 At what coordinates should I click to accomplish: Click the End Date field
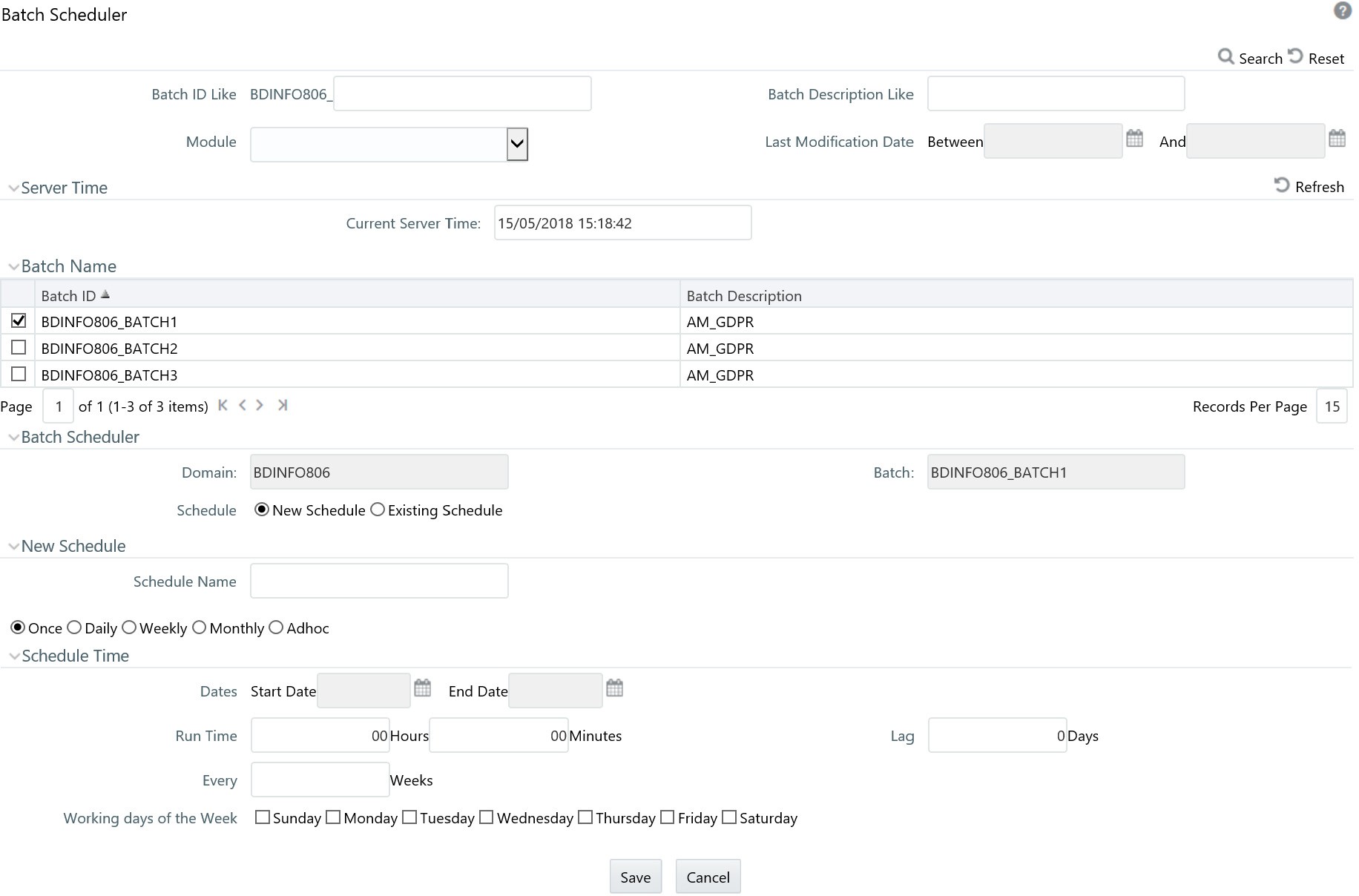[556, 691]
